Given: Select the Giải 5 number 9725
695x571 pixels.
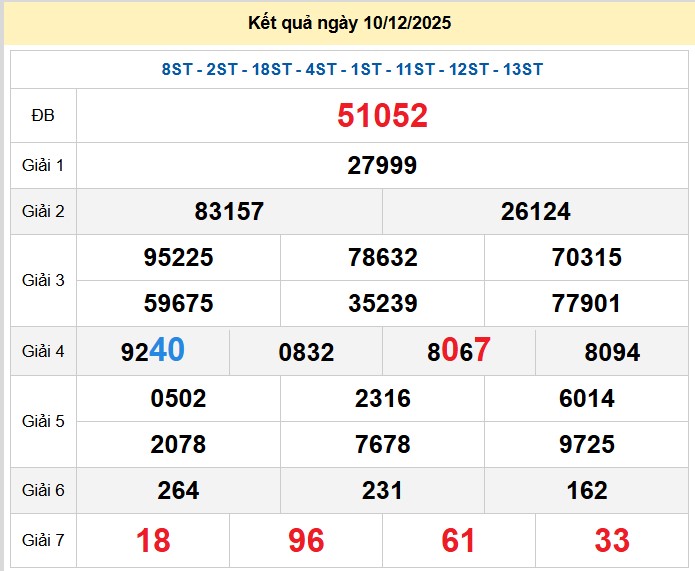Looking at the screenshot, I should tap(586, 445).
